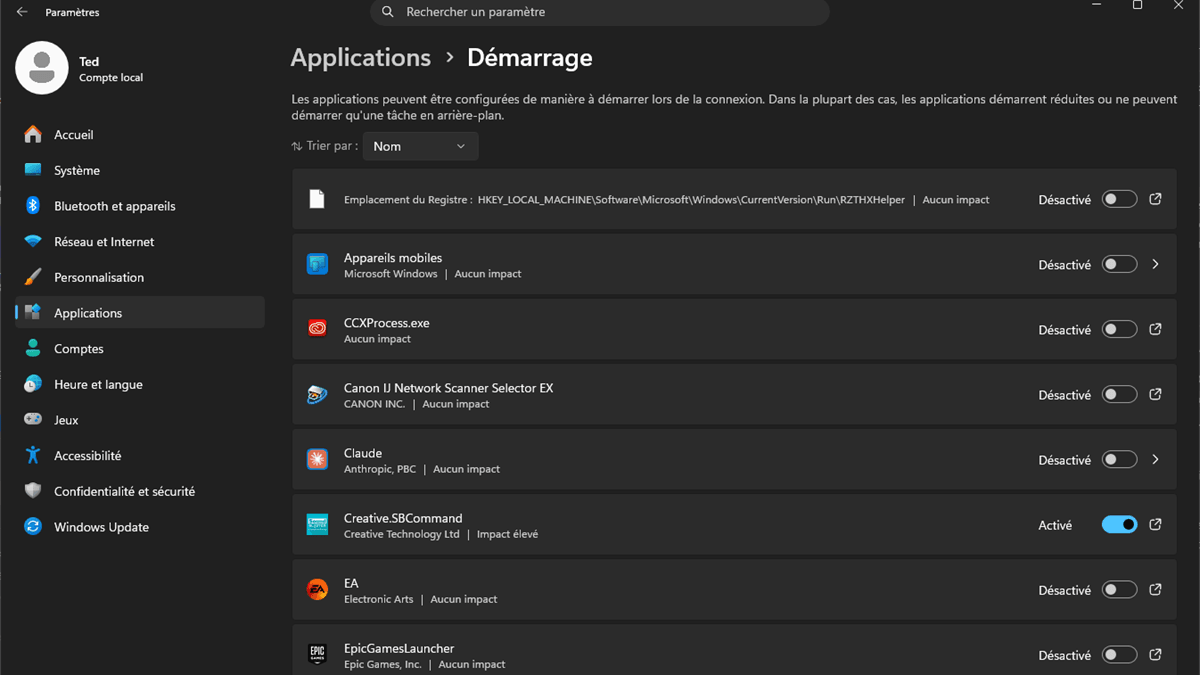The height and width of the screenshot is (675, 1200).
Task: Expand Appareils mobiles settings chevron
Action: (x=1155, y=264)
